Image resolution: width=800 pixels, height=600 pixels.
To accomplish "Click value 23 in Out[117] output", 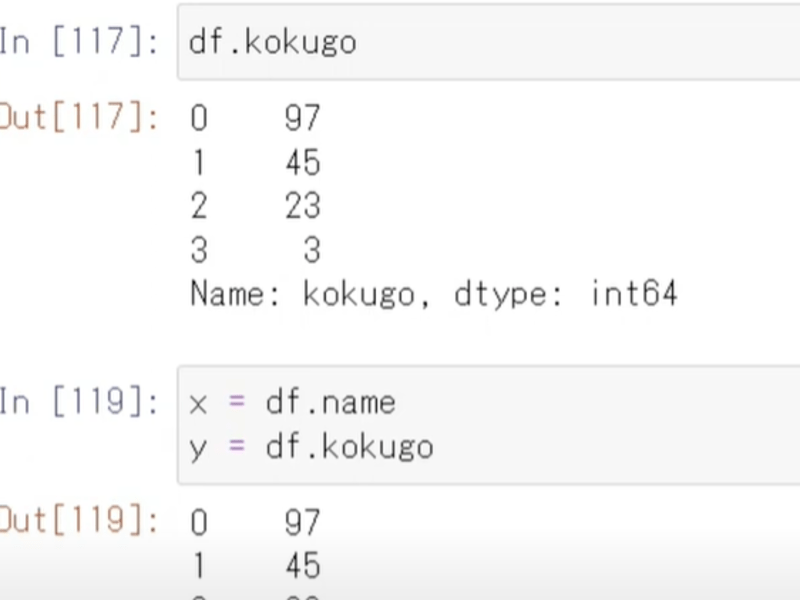I will coord(302,206).
